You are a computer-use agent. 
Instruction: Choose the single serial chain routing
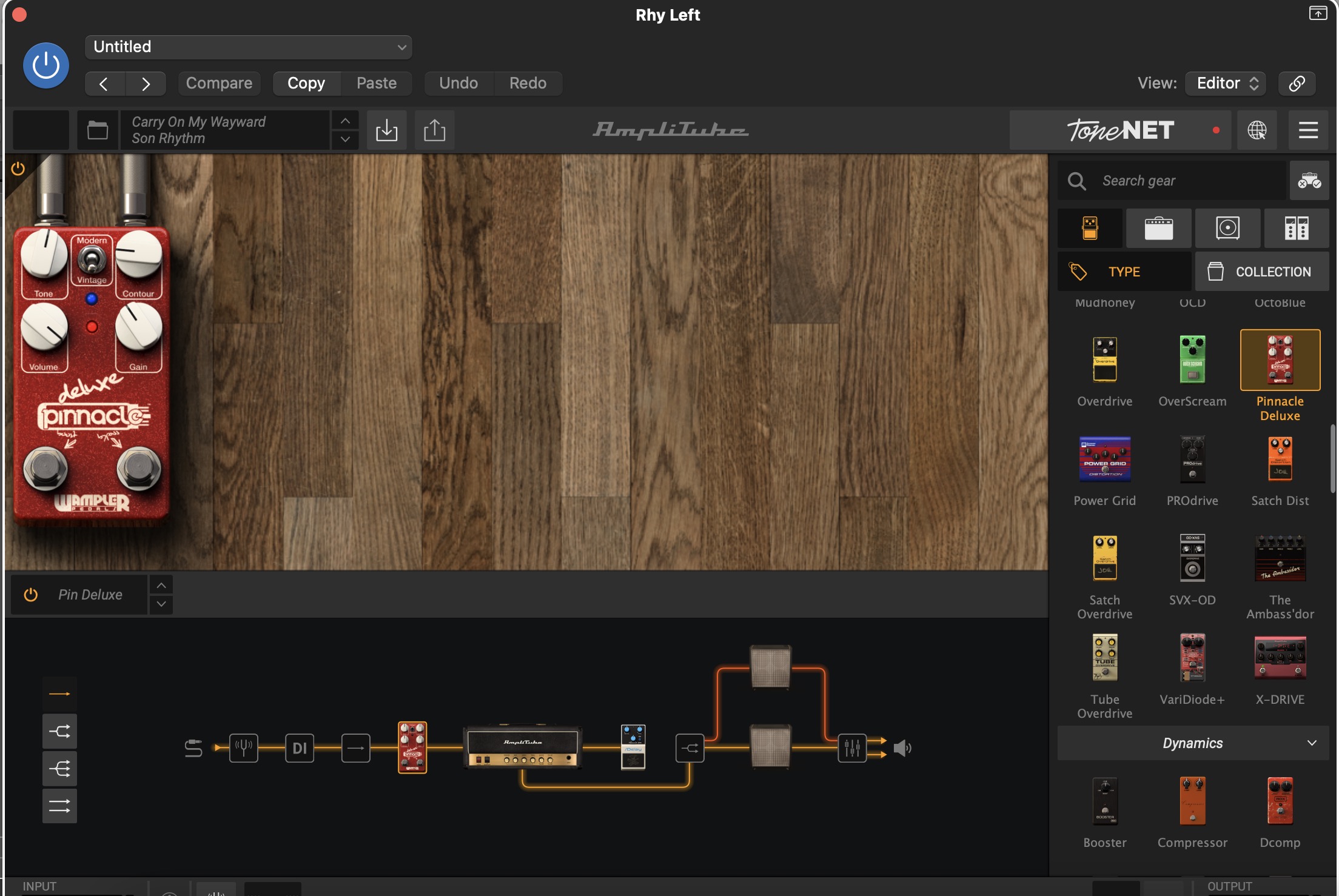pos(59,694)
